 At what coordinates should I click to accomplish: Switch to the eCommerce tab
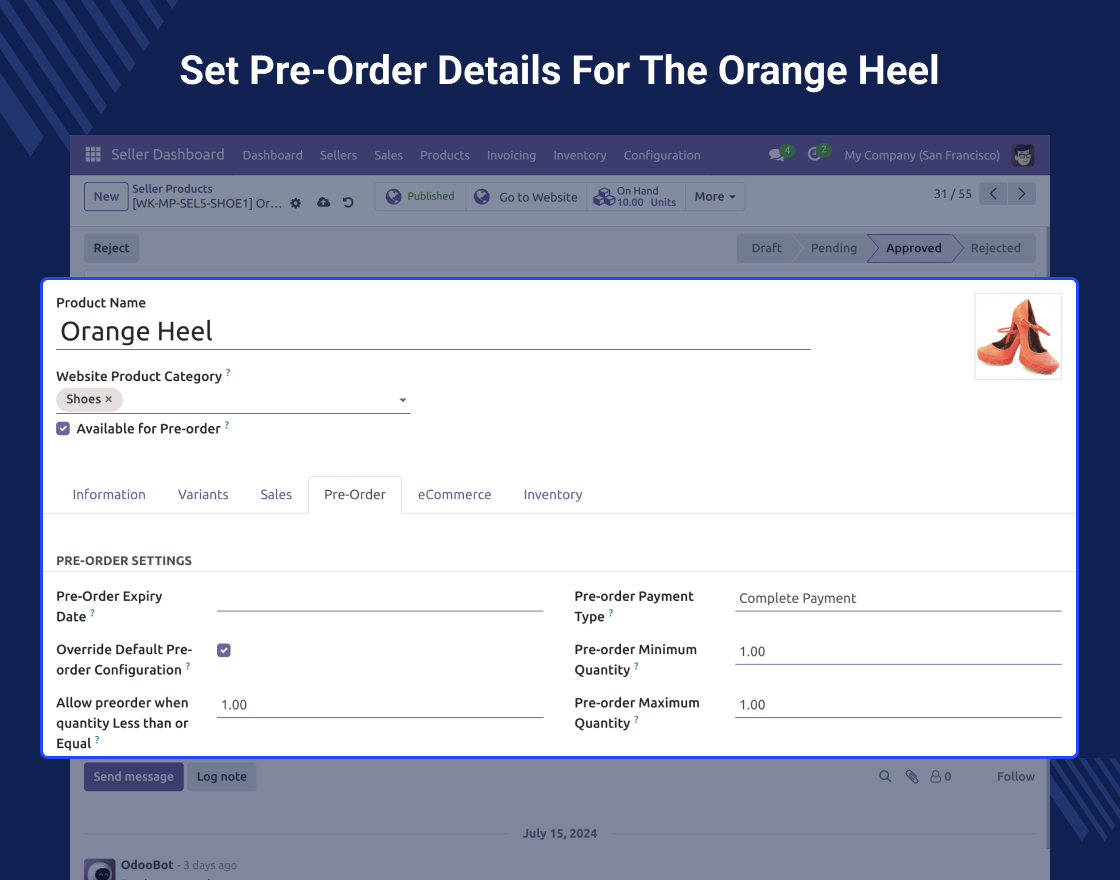pos(454,494)
